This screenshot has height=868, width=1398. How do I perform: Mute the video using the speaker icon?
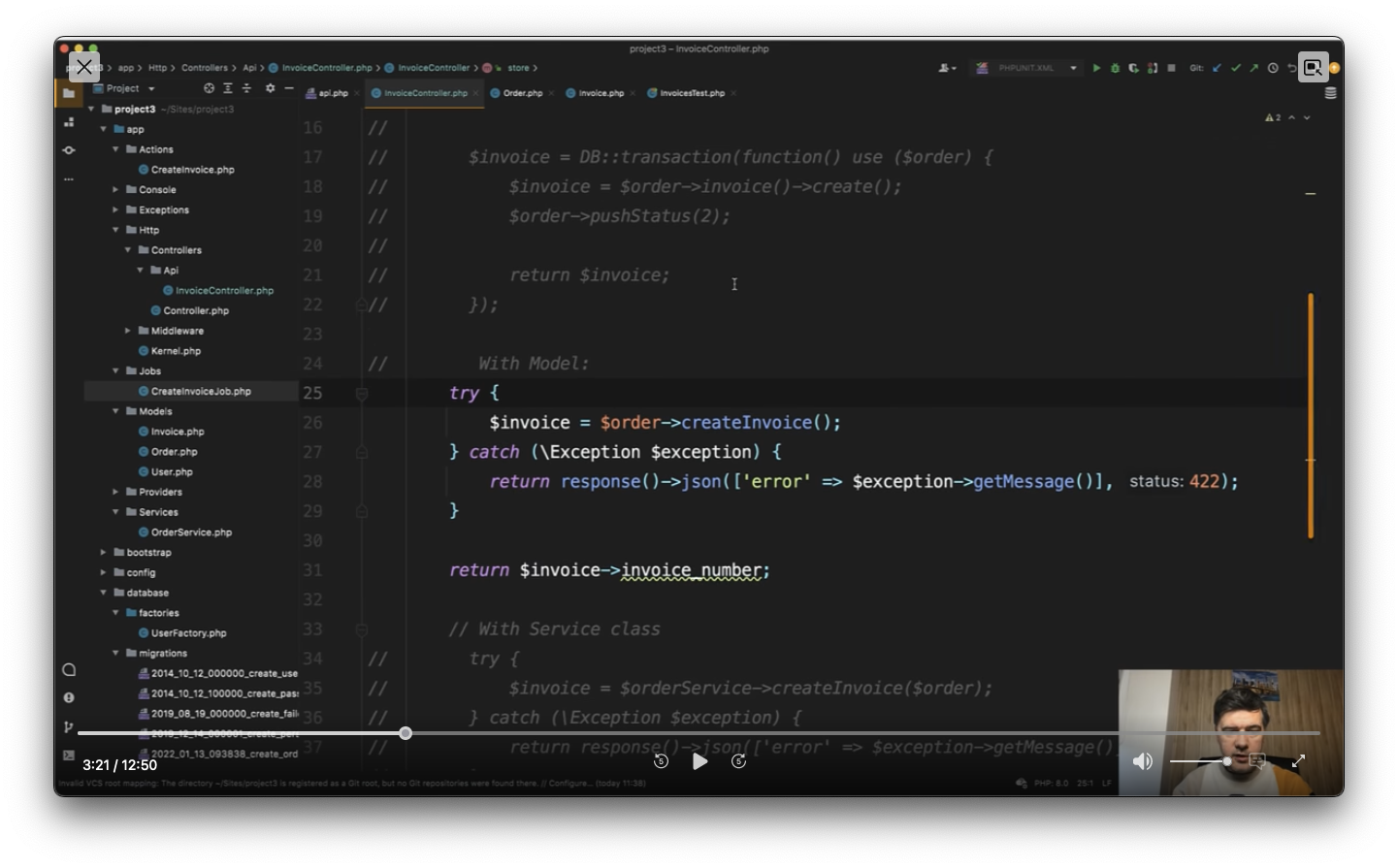pyautogui.click(x=1143, y=761)
